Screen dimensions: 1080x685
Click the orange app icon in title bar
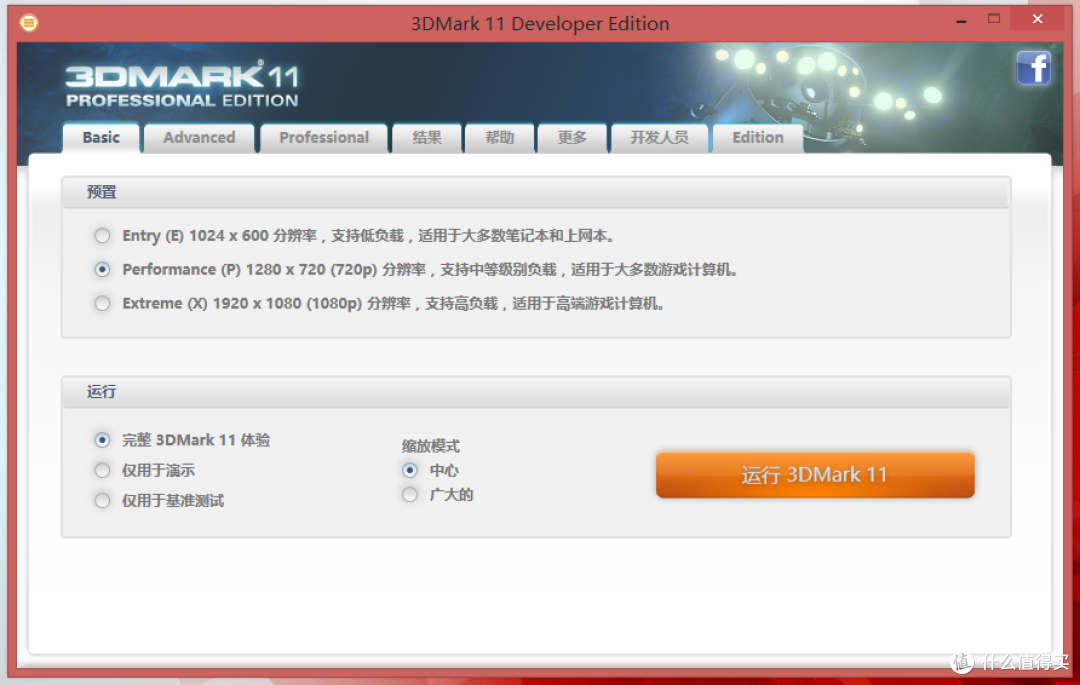(29, 23)
